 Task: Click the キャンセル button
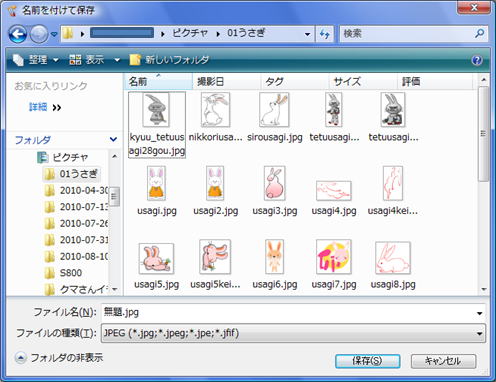(x=443, y=361)
